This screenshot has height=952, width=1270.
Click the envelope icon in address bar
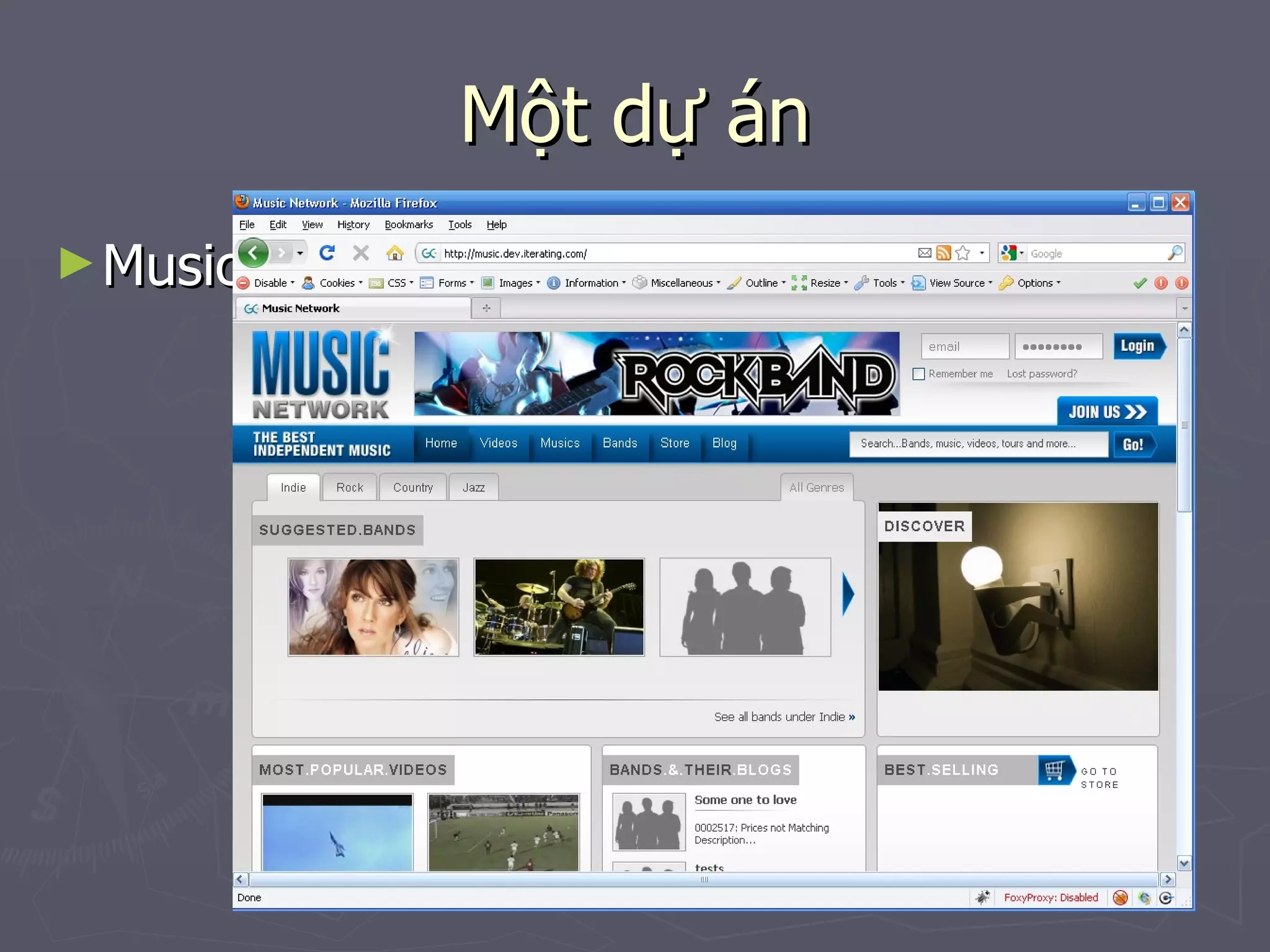point(925,253)
